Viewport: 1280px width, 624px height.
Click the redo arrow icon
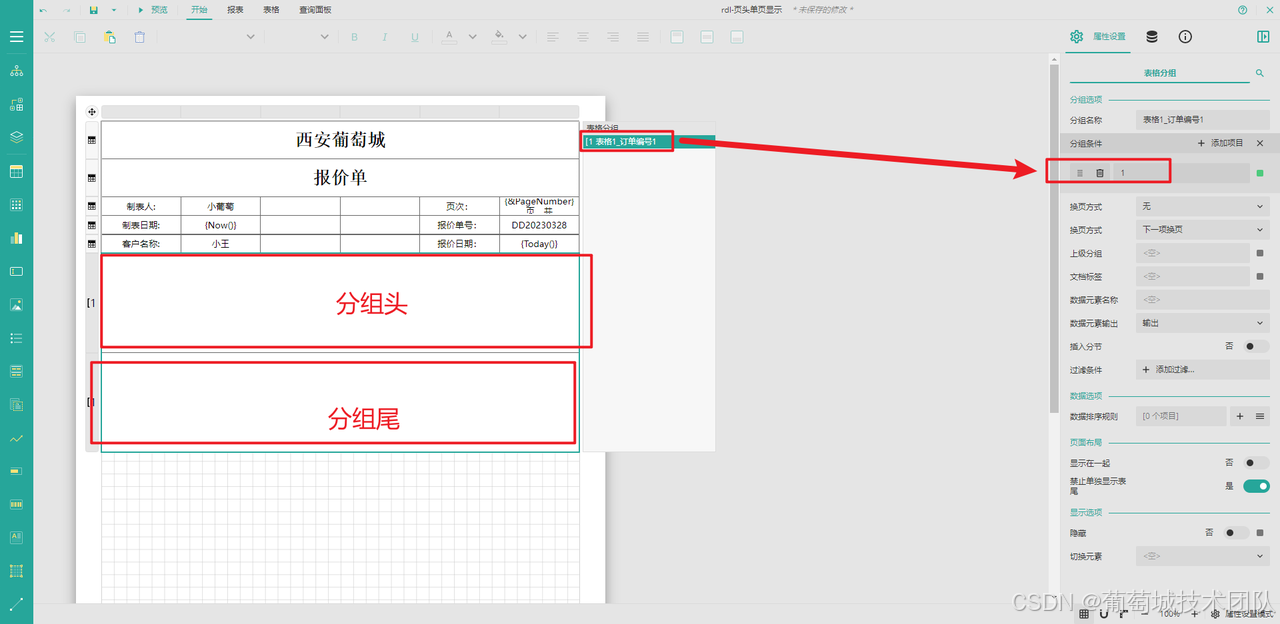67,10
